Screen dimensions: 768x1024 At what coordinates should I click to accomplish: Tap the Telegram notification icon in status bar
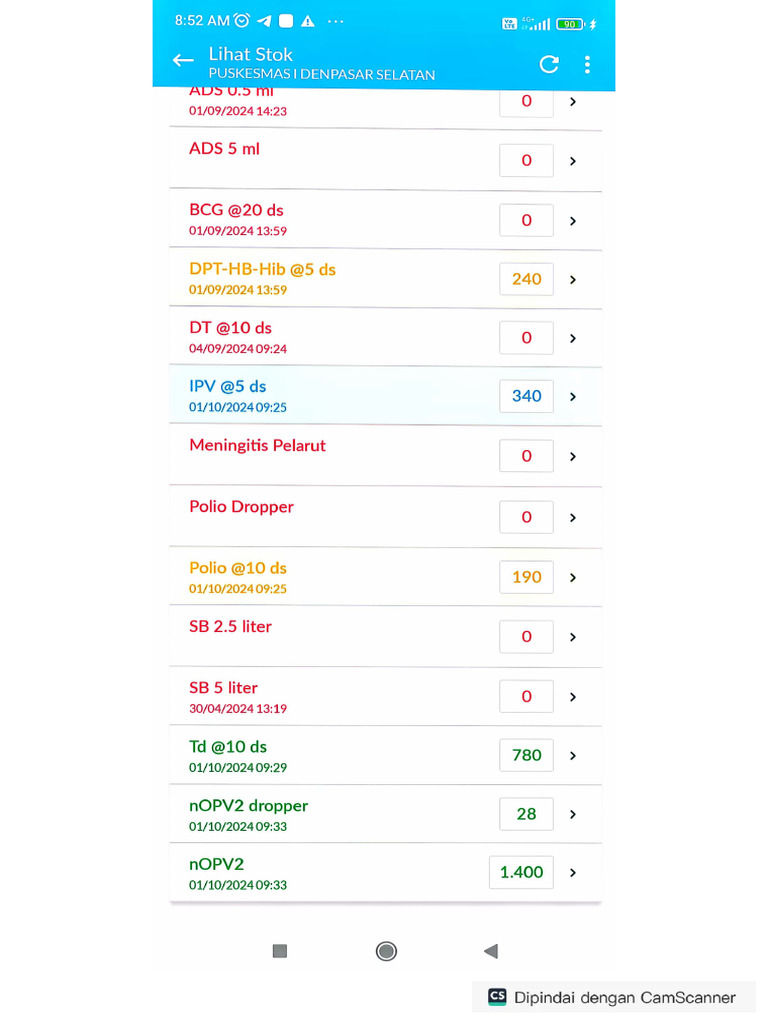[x=264, y=21]
